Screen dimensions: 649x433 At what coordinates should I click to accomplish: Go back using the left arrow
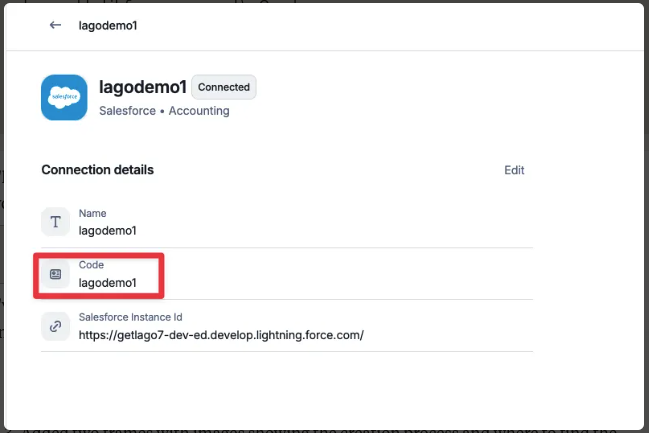tap(55, 25)
